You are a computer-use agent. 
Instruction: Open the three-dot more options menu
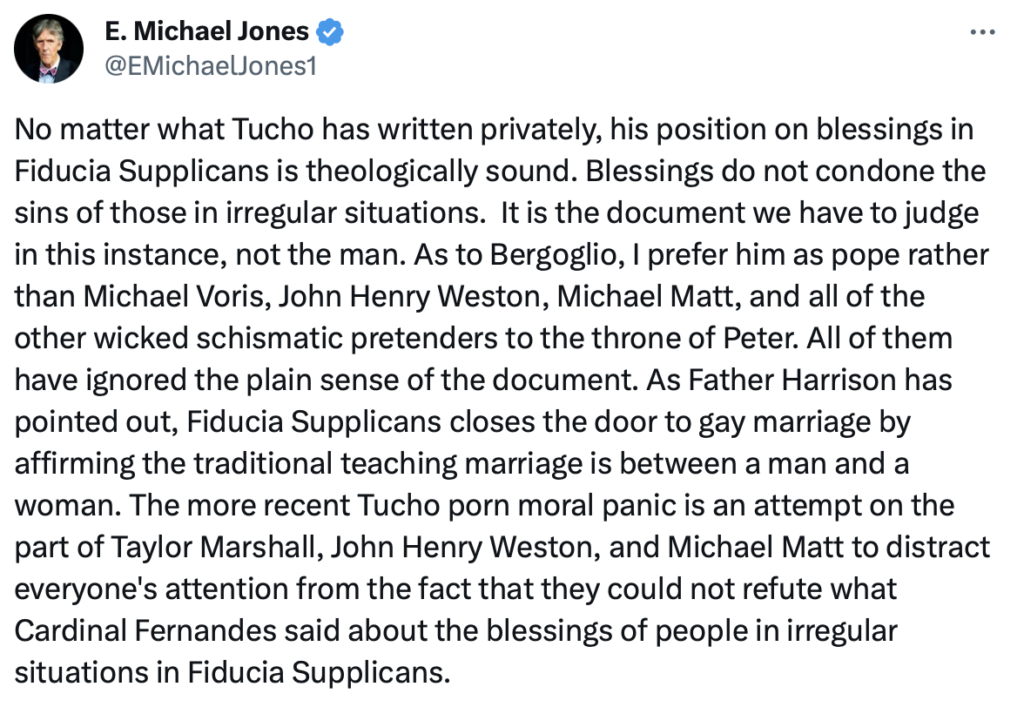point(982,32)
